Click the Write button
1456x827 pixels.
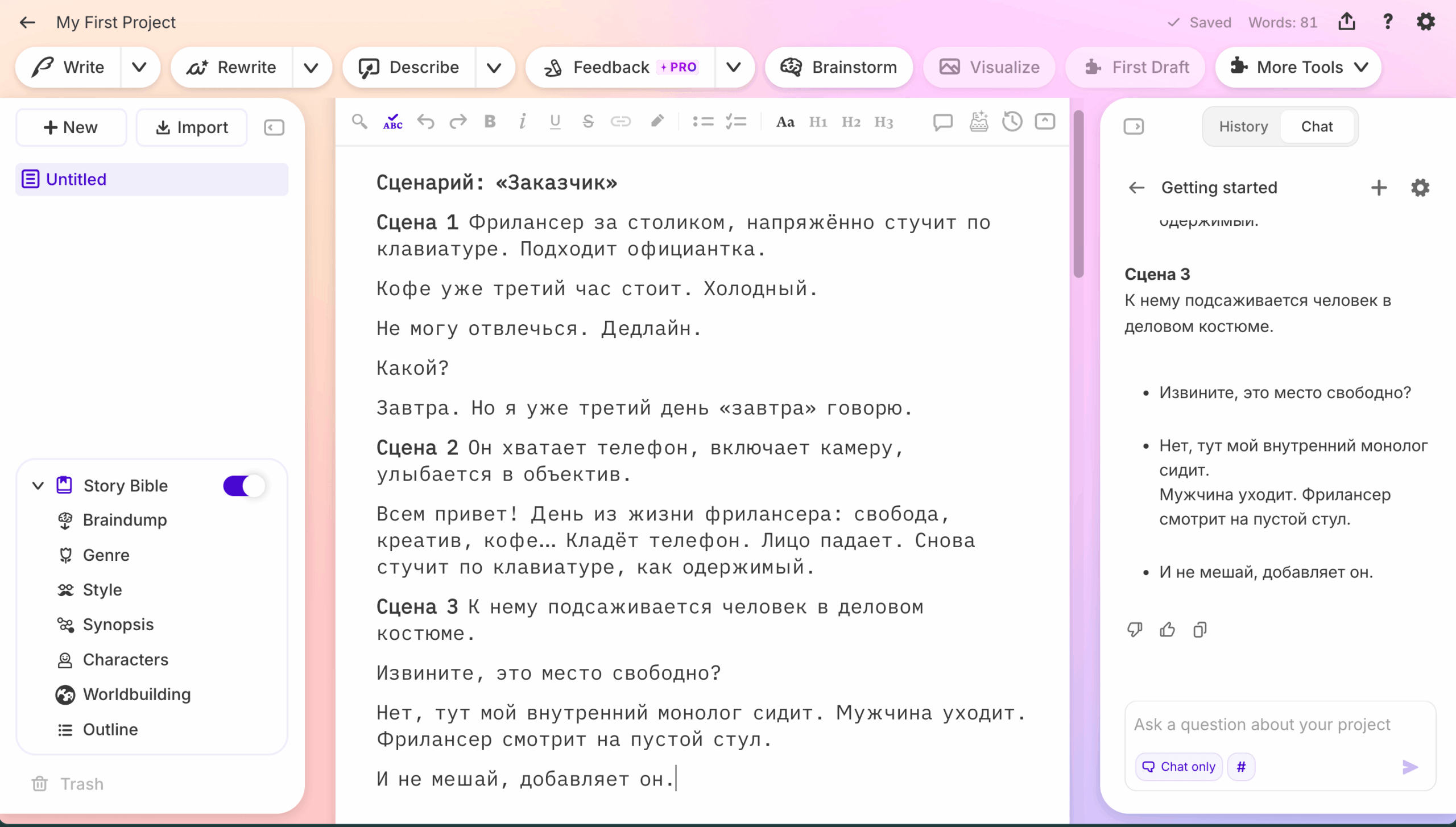click(x=68, y=67)
